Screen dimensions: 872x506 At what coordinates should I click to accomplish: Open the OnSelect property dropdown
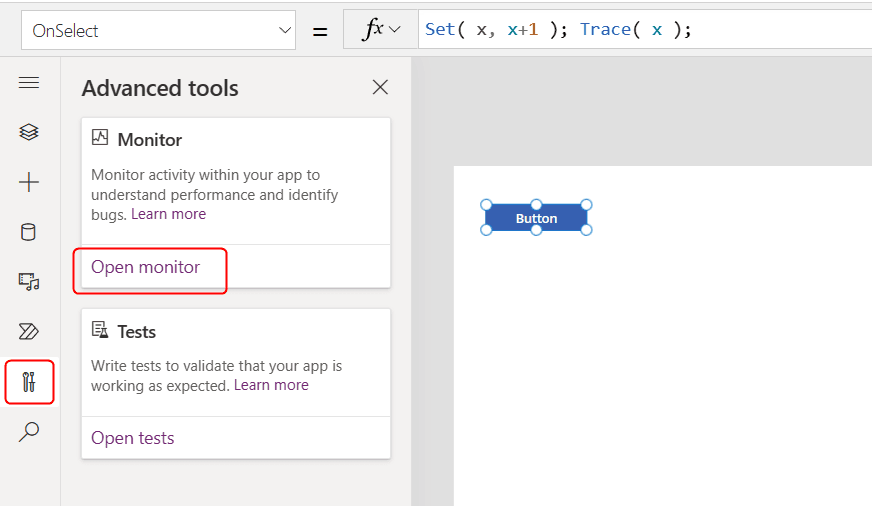158,31
